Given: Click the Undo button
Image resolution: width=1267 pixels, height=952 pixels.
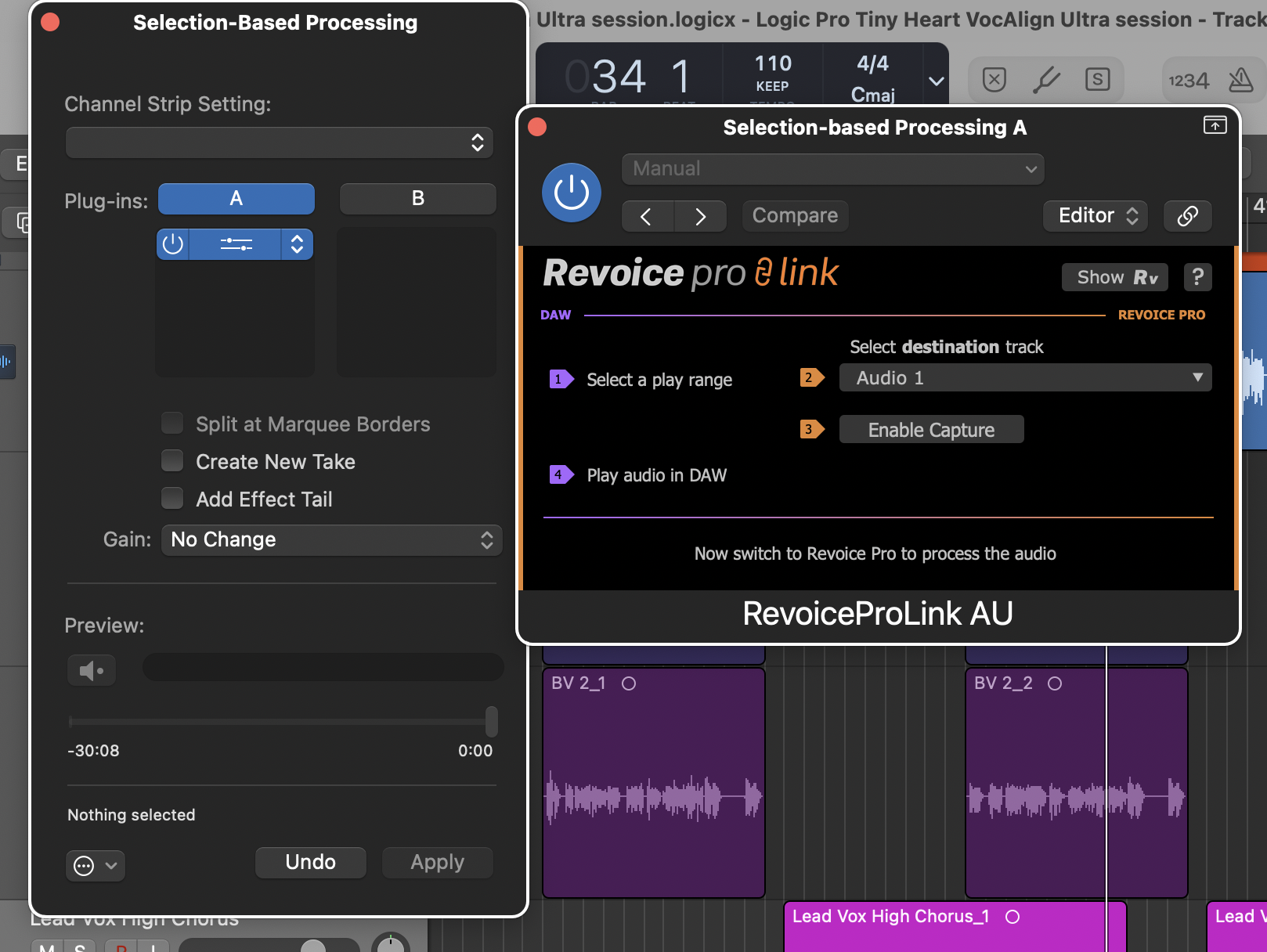Looking at the screenshot, I should coord(310,862).
